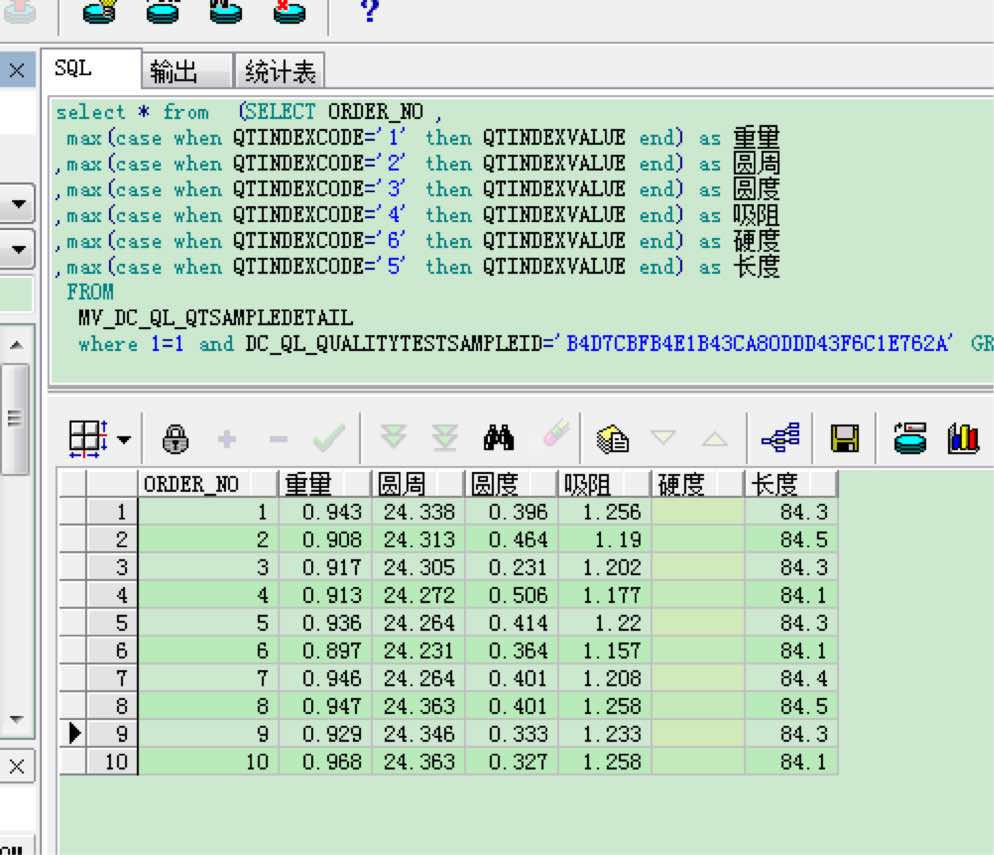Select row header number 6

pos(112,651)
